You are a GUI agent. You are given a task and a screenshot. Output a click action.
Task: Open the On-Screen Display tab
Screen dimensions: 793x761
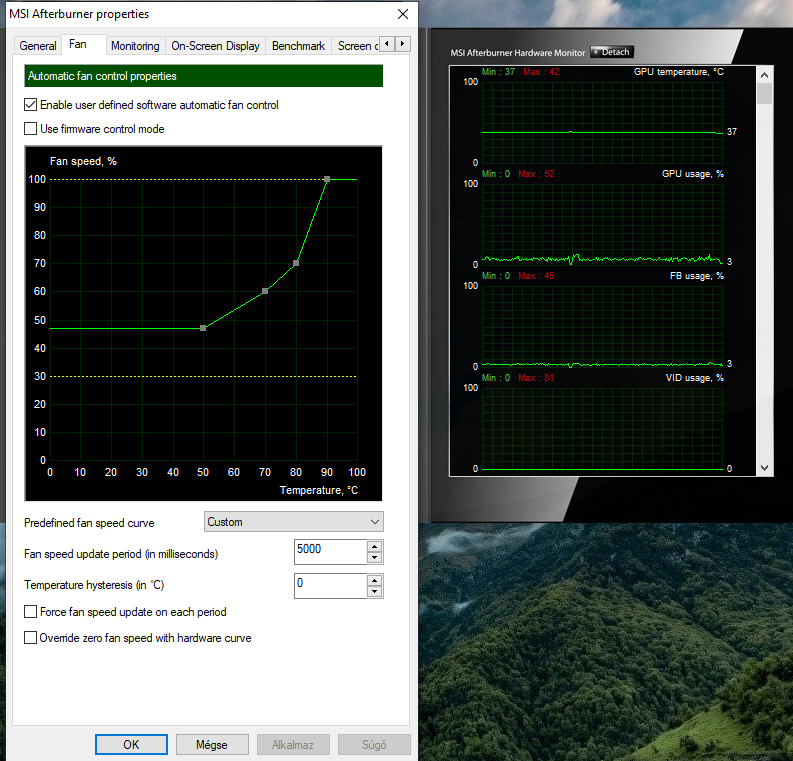click(215, 46)
